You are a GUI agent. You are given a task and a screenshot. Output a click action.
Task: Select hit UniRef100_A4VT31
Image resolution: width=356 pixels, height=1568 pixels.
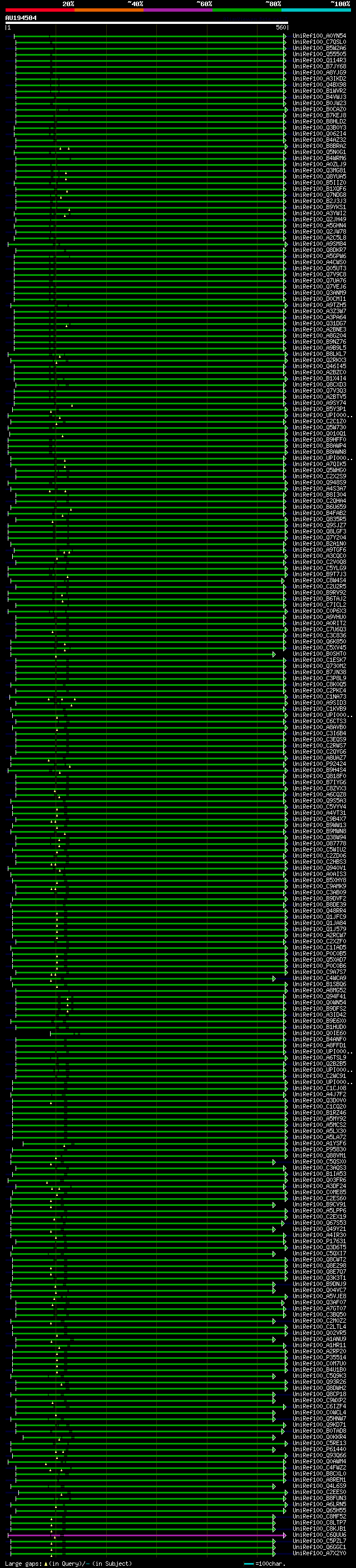click(319, 813)
